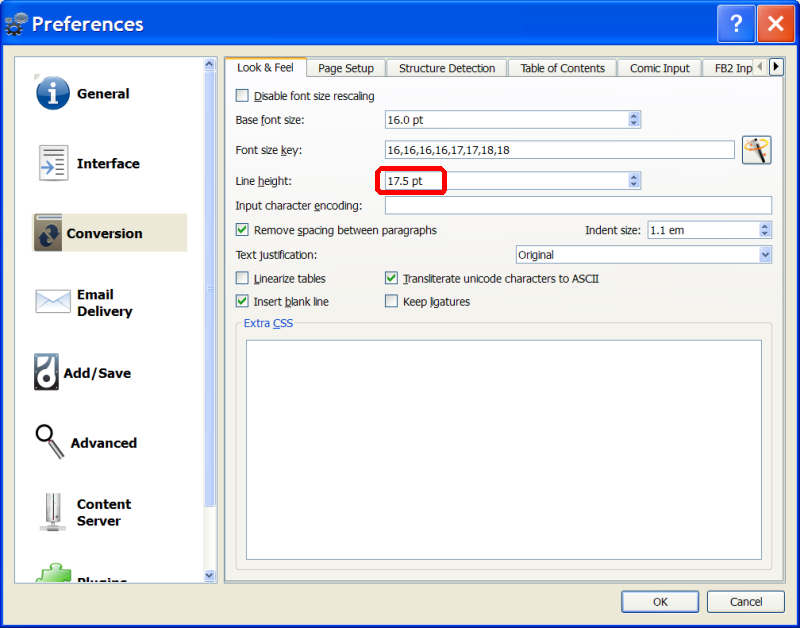Increase the Base font size value
Viewport: 800px width, 628px height.
tap(634, 116)
